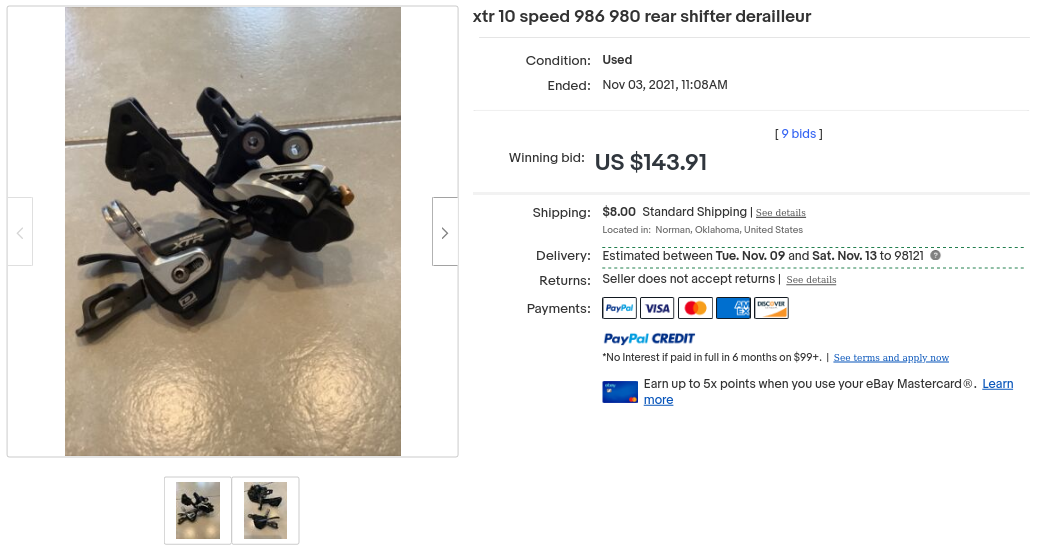Click the PayPal payment icon

[619, 308]
